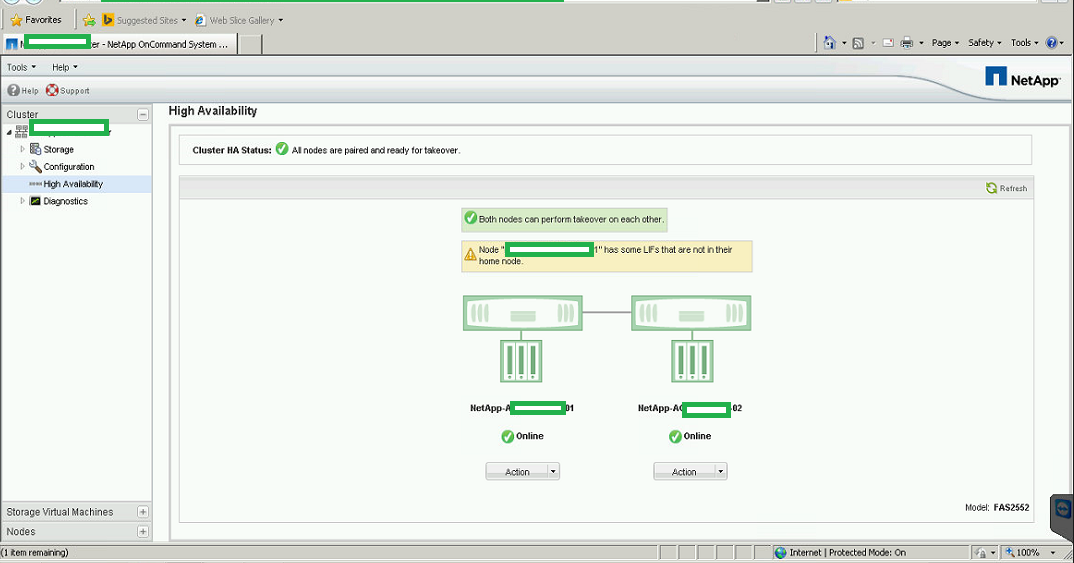This screenshot has width=1074, height=563.
Task: Collapse the cluster root tree node
Action: click(9, 132)
